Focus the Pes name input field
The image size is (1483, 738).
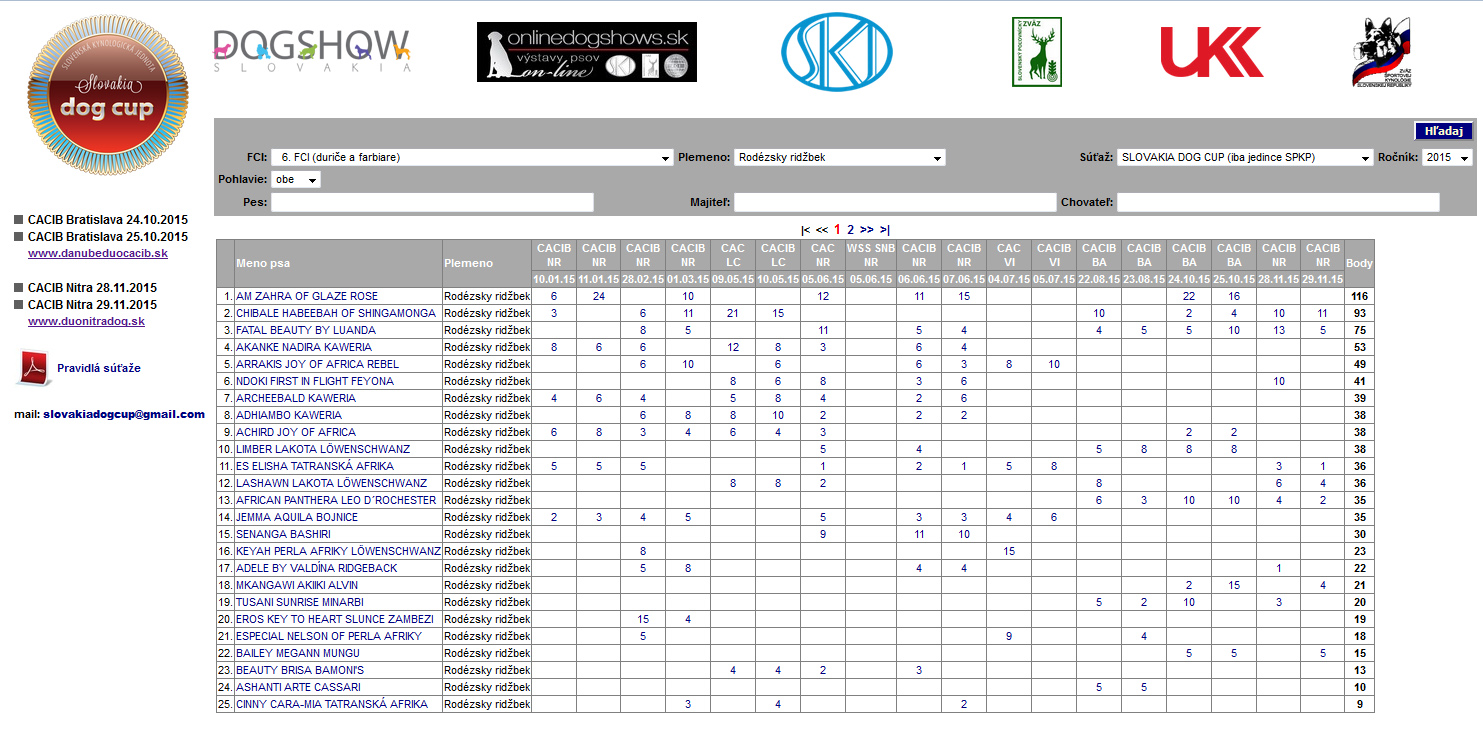(x=432, y=202)
